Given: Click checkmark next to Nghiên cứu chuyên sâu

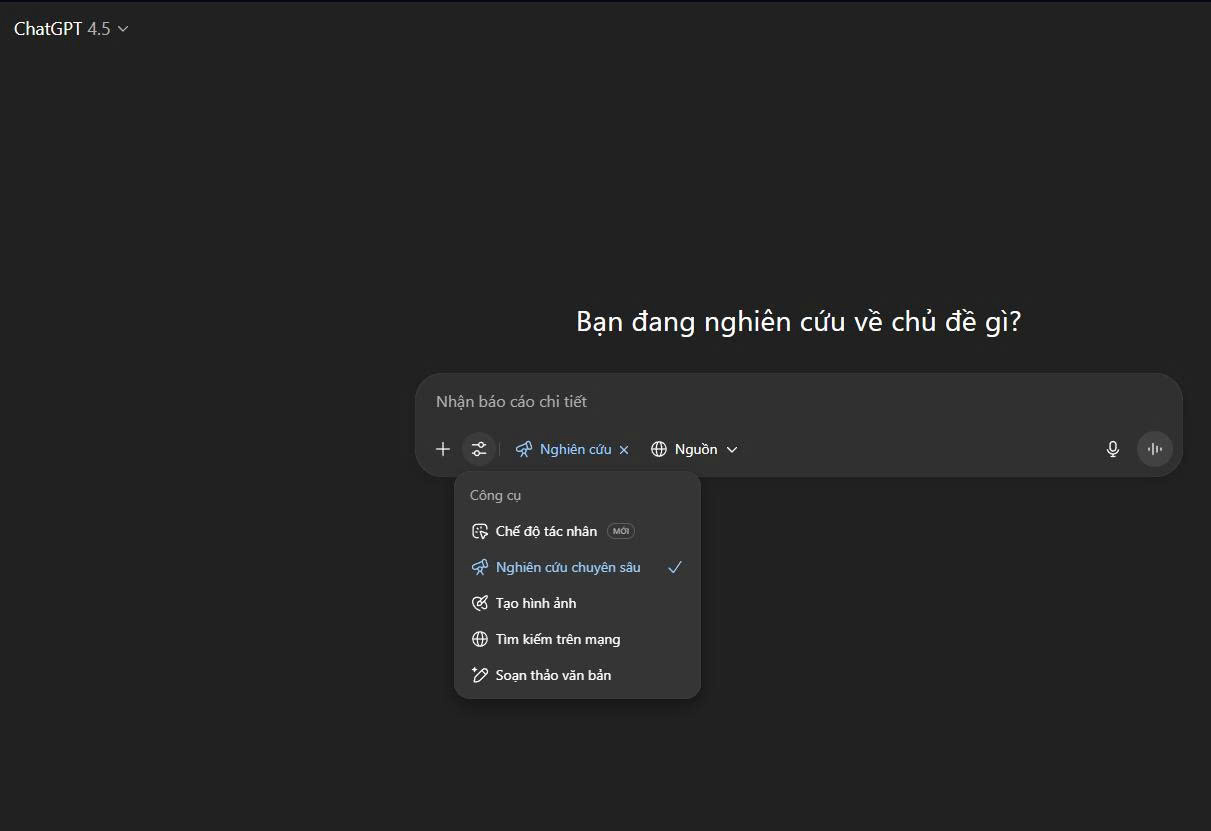Looking at the screenshot, I should click(x=675, y=567).
